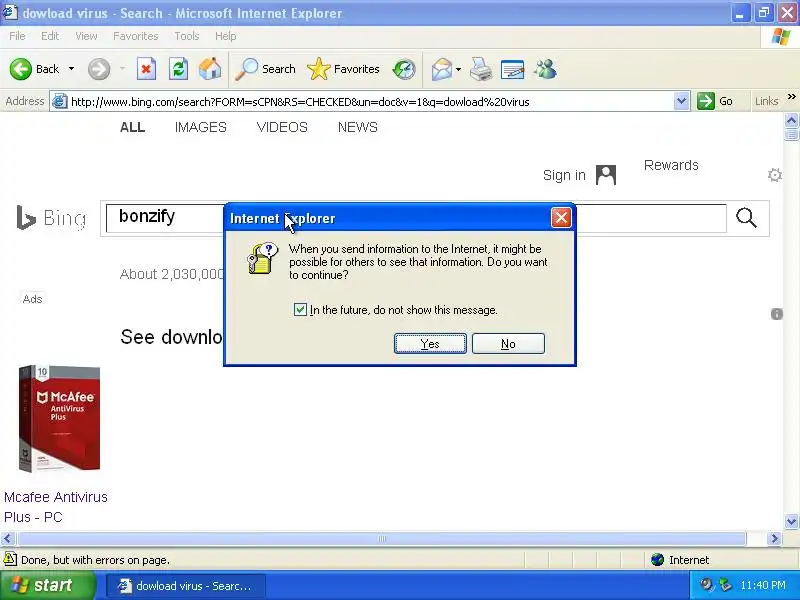Click No in the Internet Explorer dialog
This screenshot has height=600, width=800.
[508, 343]
